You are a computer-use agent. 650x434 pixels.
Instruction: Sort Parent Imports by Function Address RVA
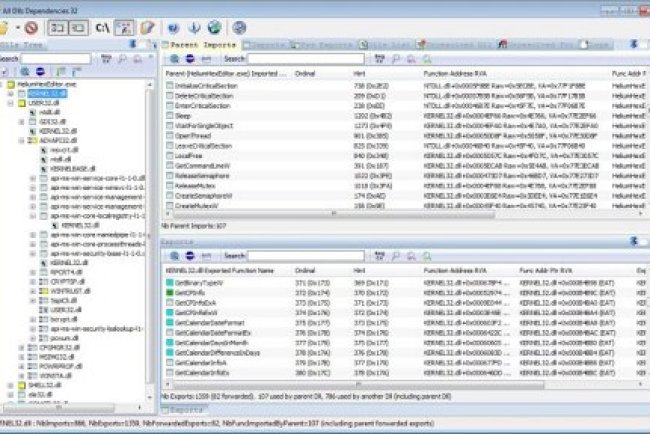455,74
